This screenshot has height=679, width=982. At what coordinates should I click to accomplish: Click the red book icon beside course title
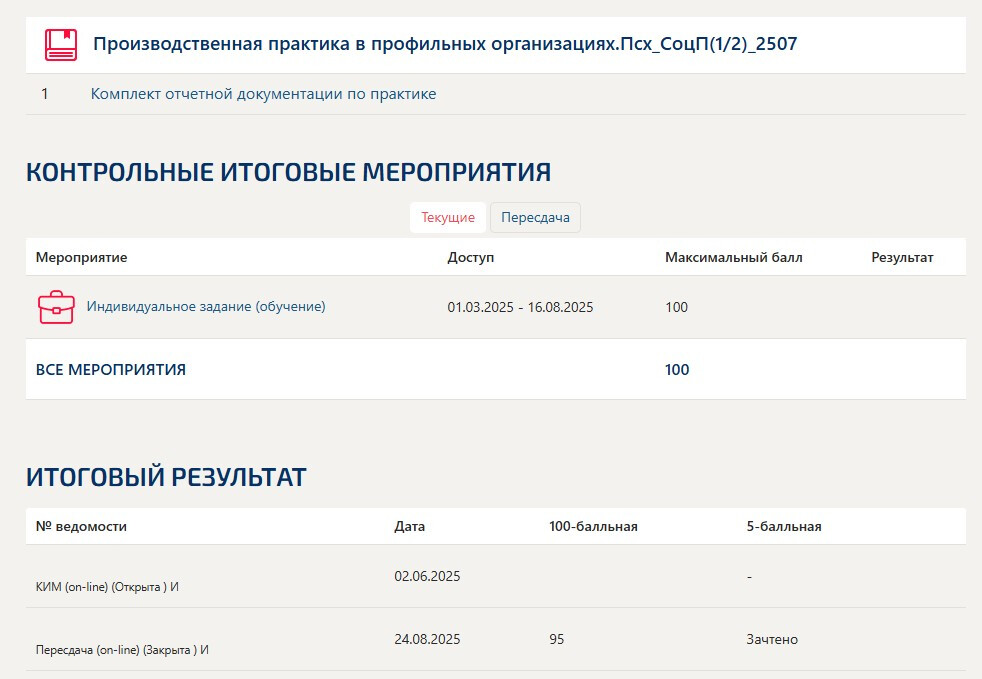click(x=60, y=45)
